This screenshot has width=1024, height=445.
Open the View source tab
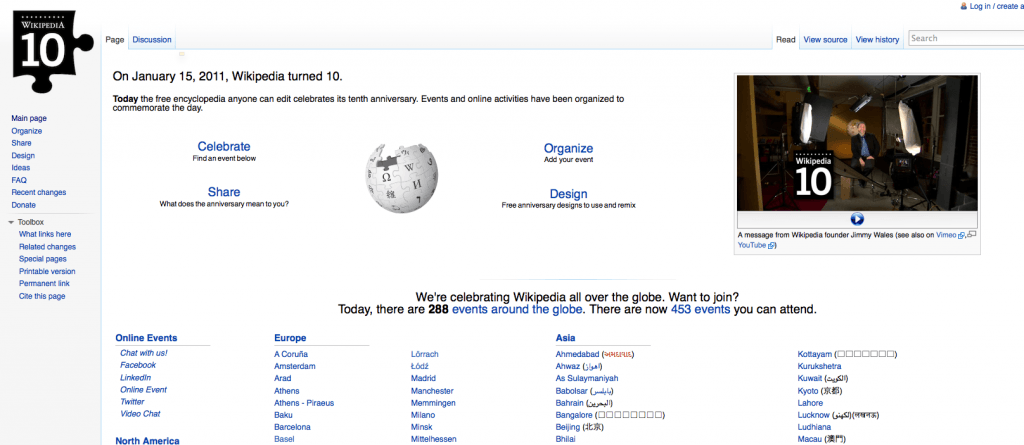tap(825, 40)
